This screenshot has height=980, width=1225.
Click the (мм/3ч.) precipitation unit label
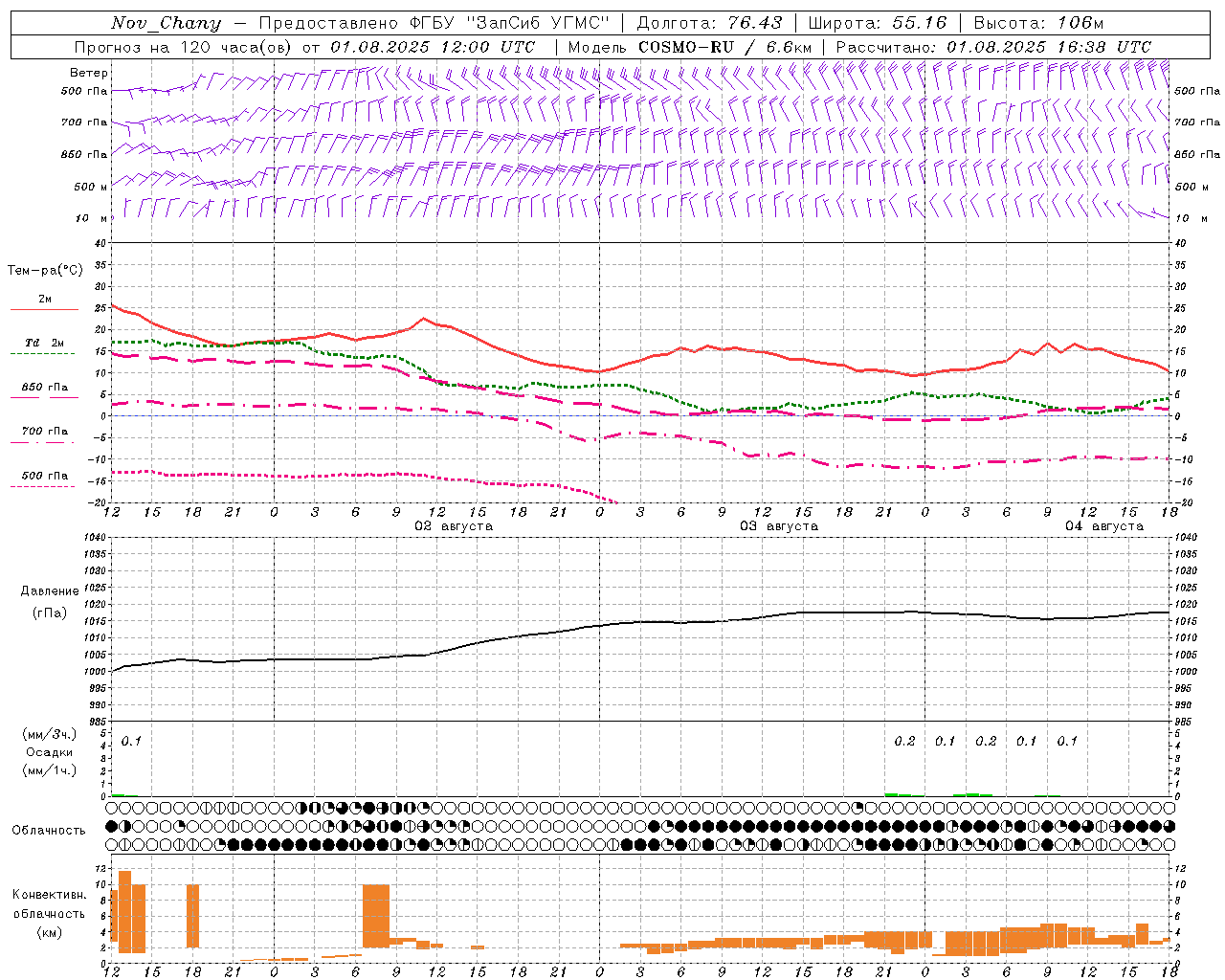[50, 735]
